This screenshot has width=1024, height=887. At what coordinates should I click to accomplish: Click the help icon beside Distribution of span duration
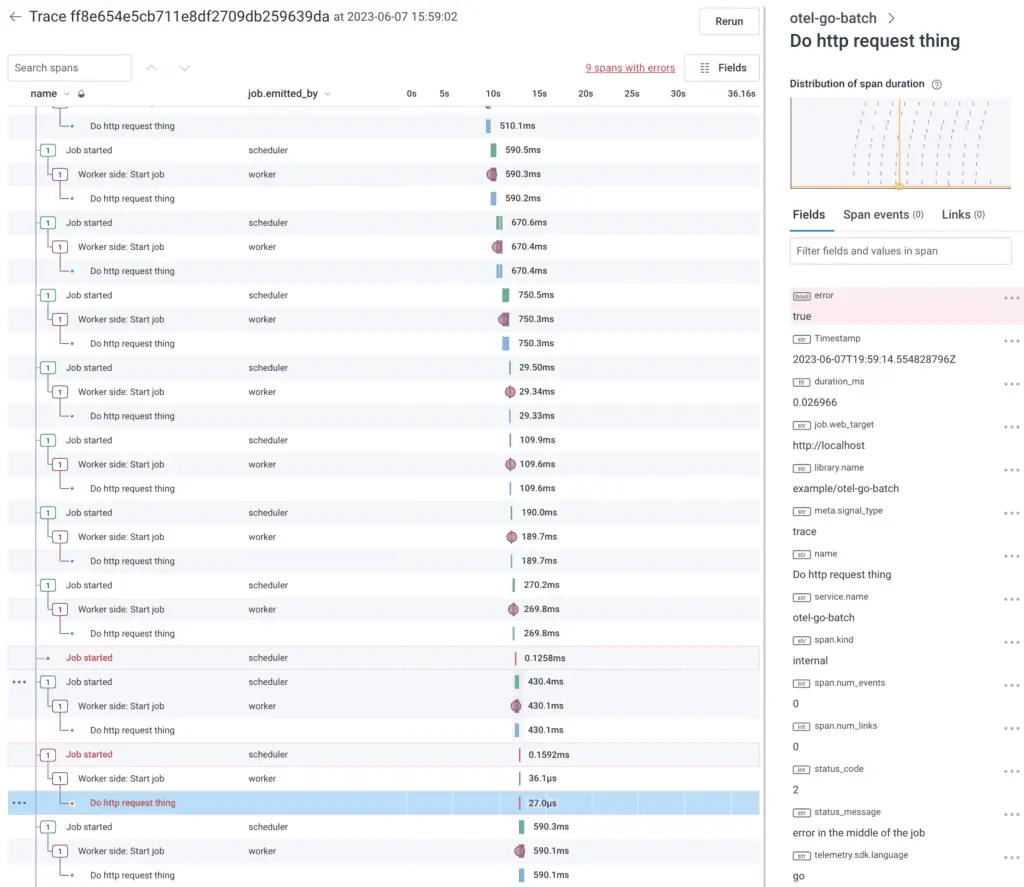click(936, 85)
